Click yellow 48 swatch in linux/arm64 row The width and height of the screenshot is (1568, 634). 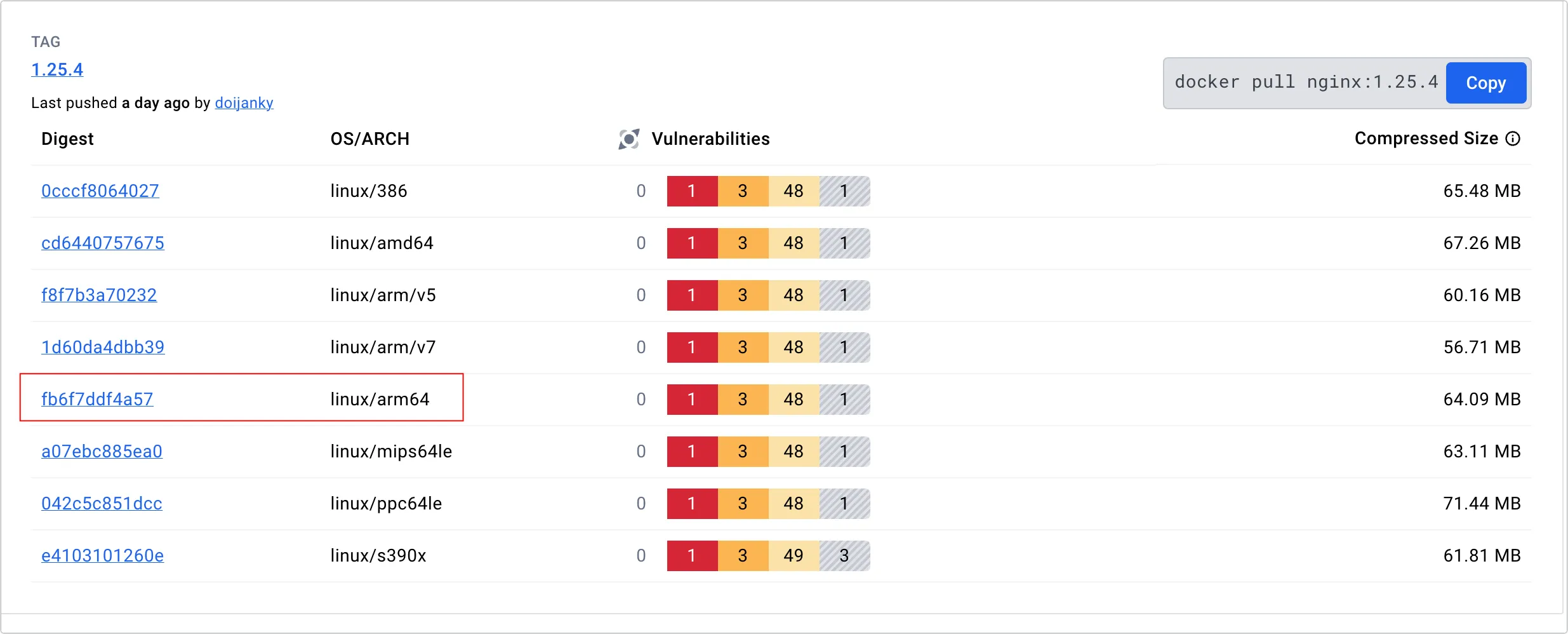coord(794,400)
